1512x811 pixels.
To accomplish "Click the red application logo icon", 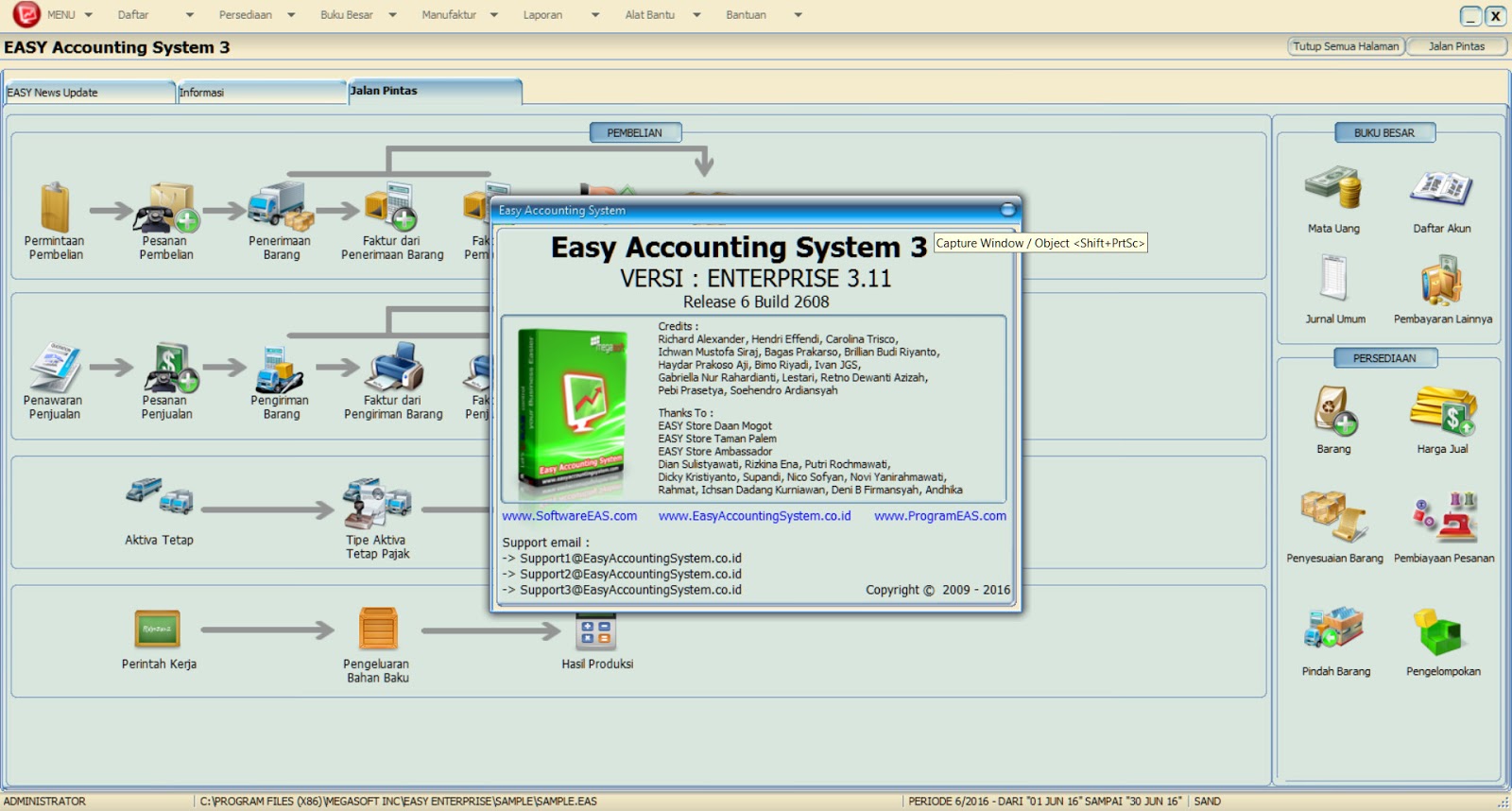I will tap(26, 14).
